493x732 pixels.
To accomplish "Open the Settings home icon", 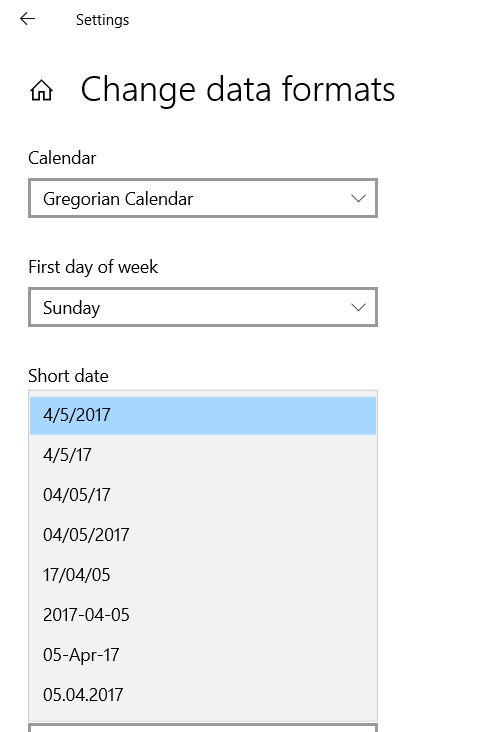I will 42,90.
